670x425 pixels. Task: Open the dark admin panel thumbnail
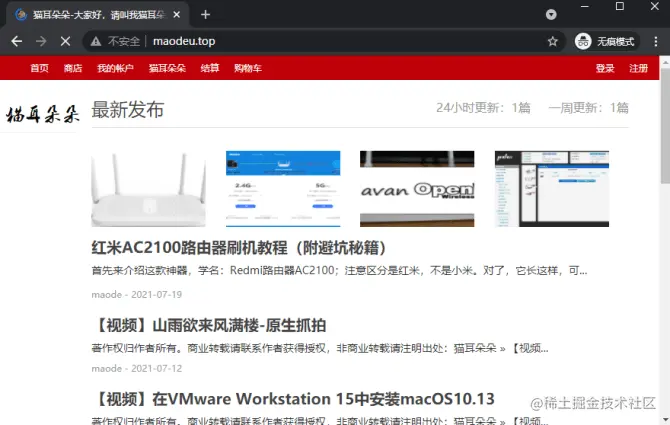click(552, 189)
